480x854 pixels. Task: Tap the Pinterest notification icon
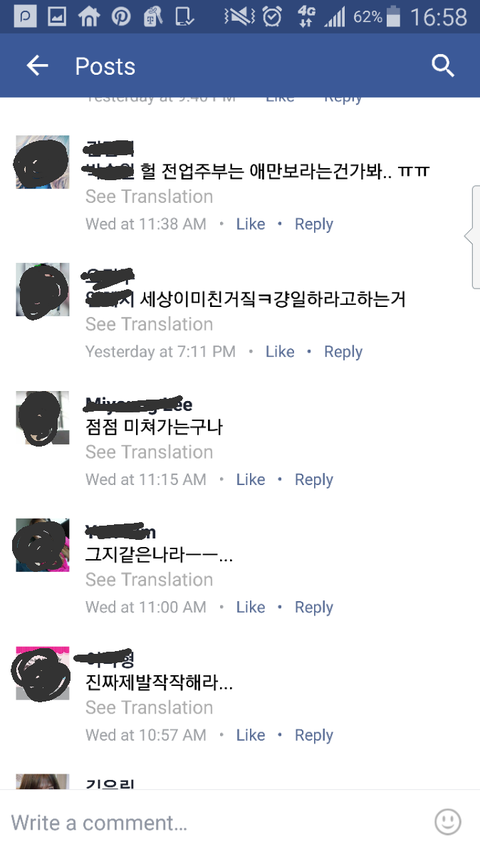pyautogui.click(x=121, y=17)
